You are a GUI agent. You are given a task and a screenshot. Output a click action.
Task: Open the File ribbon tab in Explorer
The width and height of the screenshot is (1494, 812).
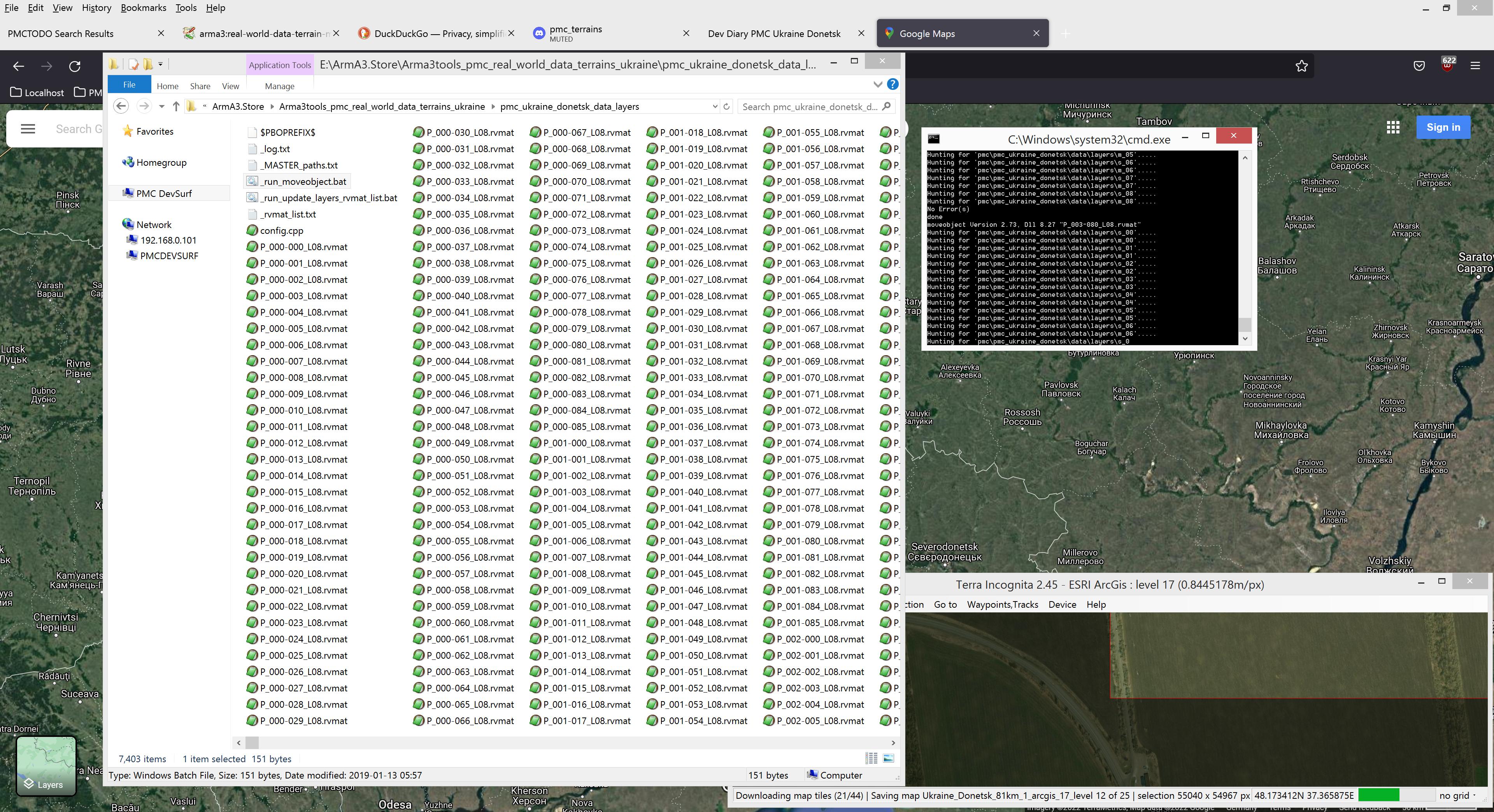click(129, 85)
